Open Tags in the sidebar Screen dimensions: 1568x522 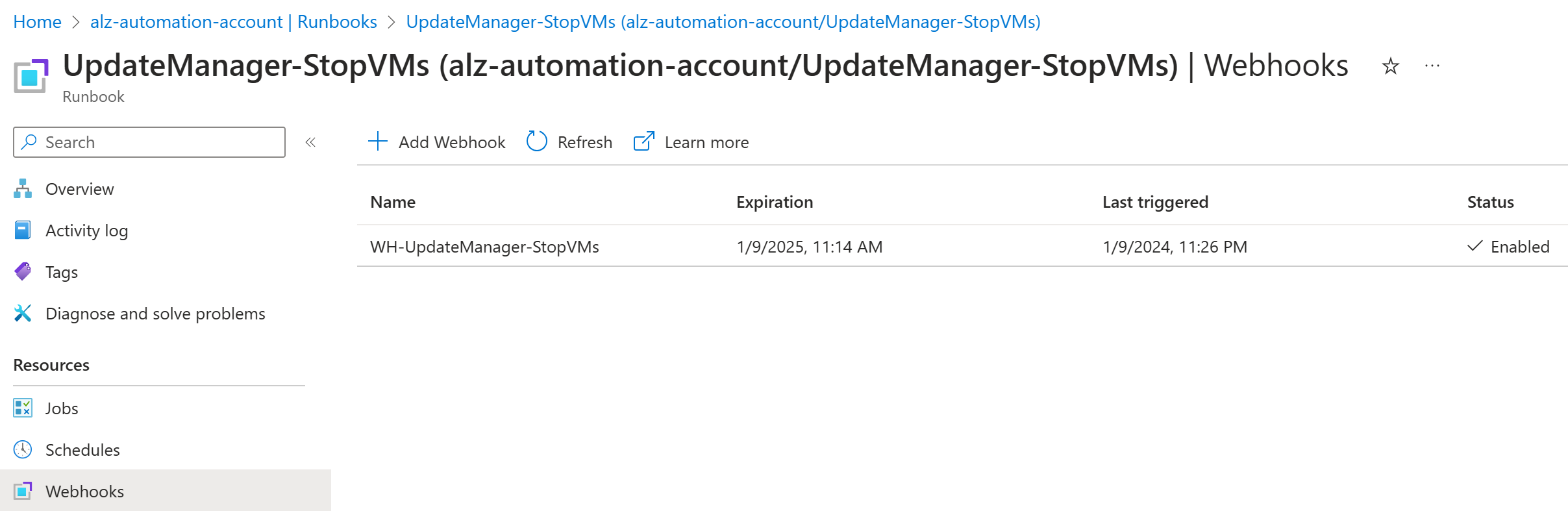(x=166, y=272)
